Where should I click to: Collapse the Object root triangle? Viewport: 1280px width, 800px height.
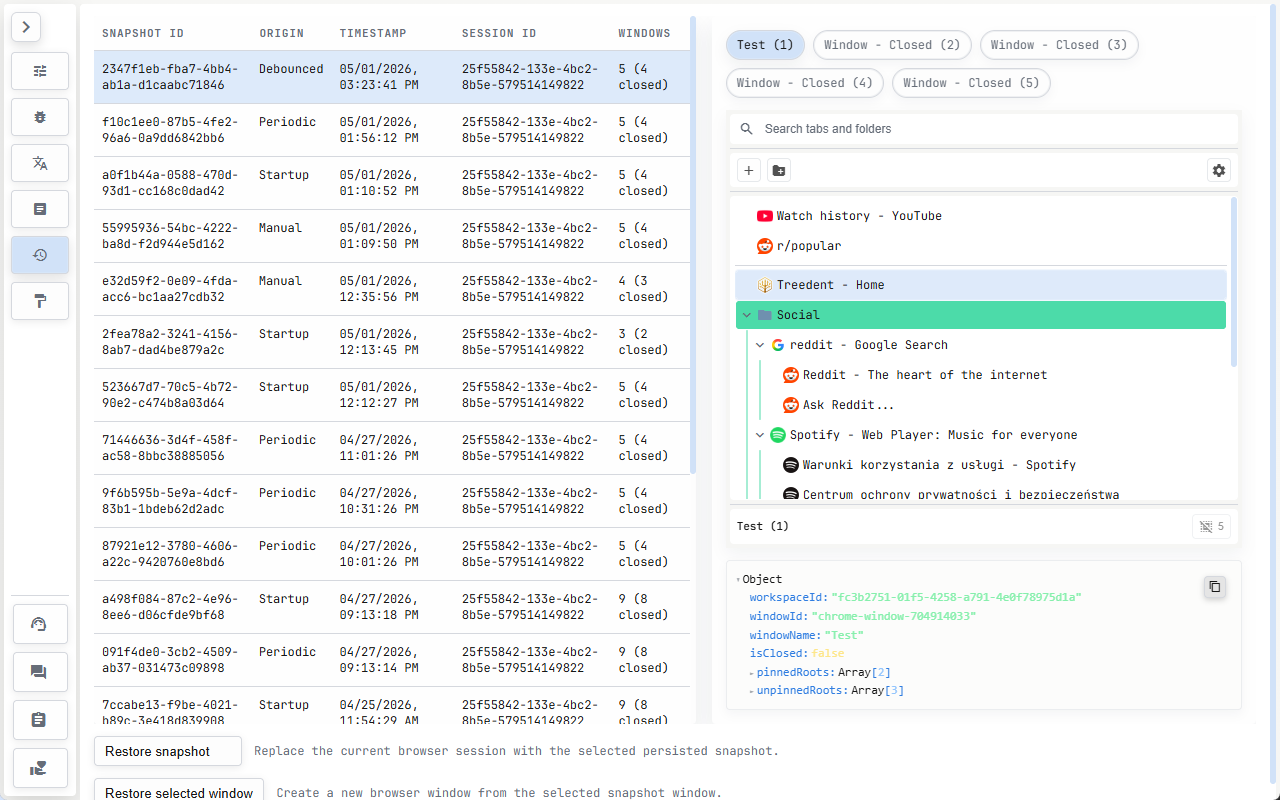(x=738, y=580)
